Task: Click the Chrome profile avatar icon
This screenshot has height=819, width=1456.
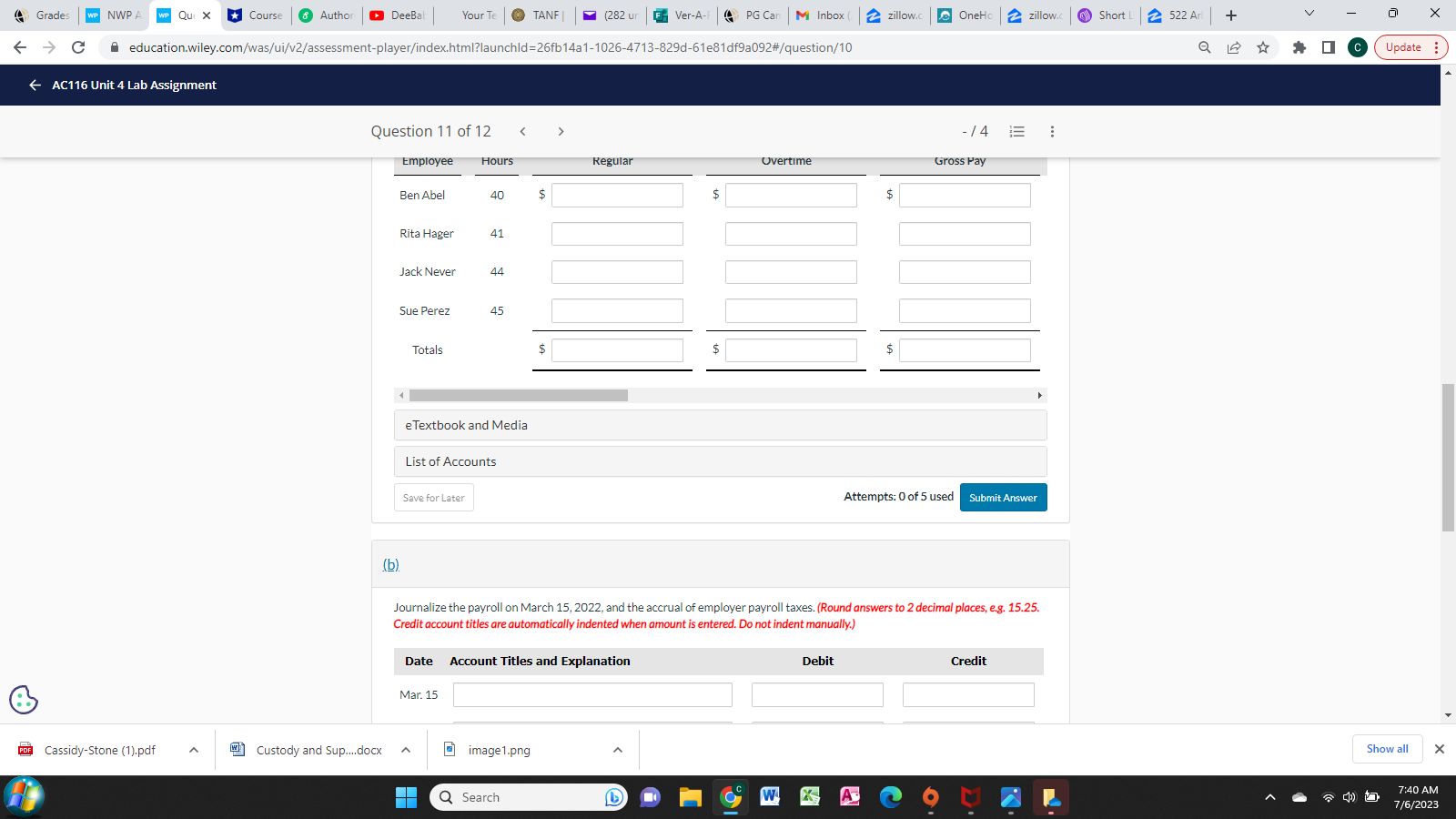Action: (x=1357, y=47)
